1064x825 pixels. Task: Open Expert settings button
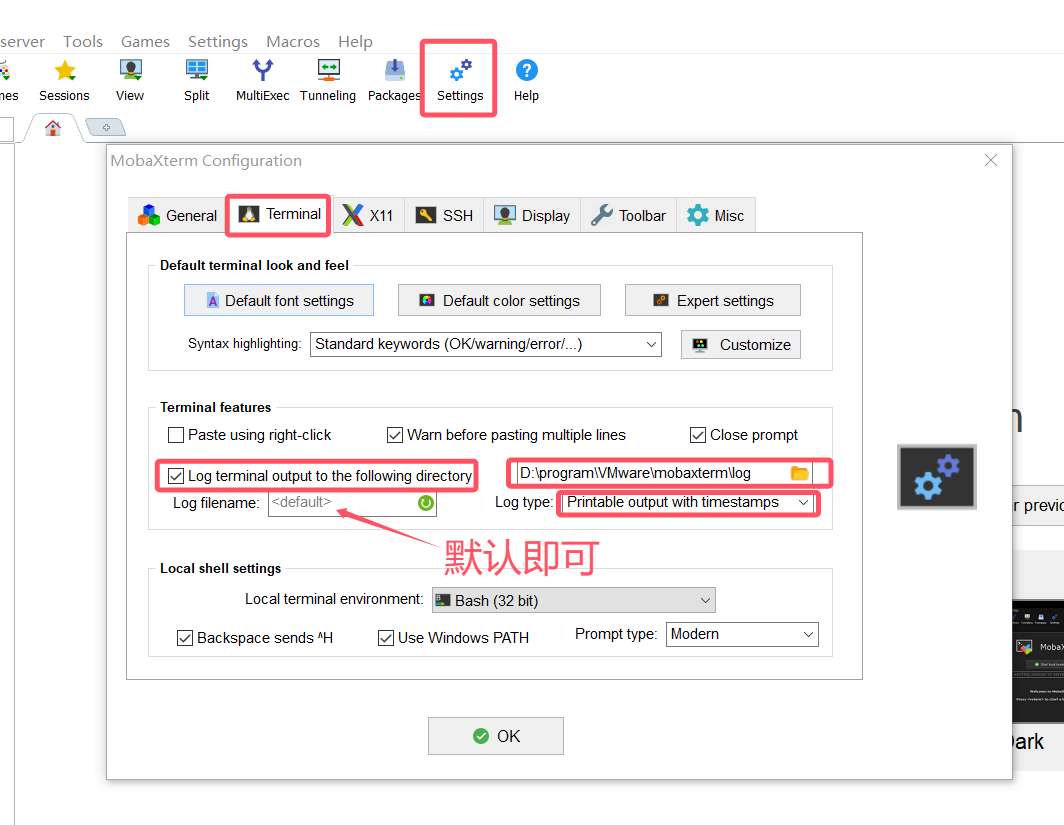point(712,300)
